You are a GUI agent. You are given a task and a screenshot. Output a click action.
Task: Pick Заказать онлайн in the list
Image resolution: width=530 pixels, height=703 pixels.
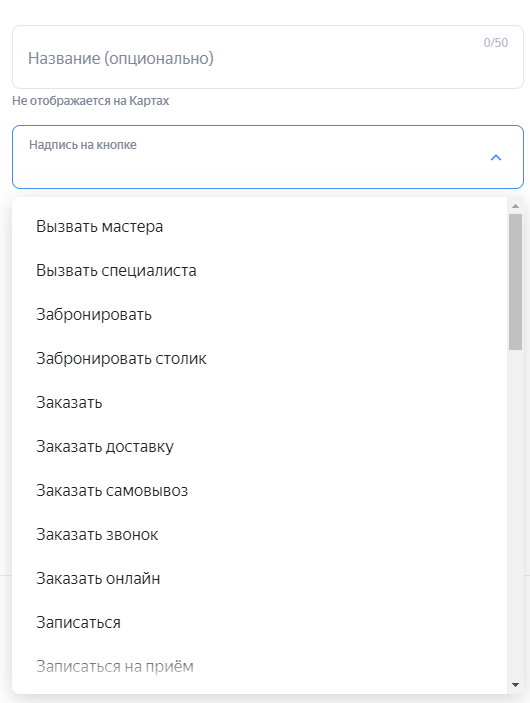259,578
